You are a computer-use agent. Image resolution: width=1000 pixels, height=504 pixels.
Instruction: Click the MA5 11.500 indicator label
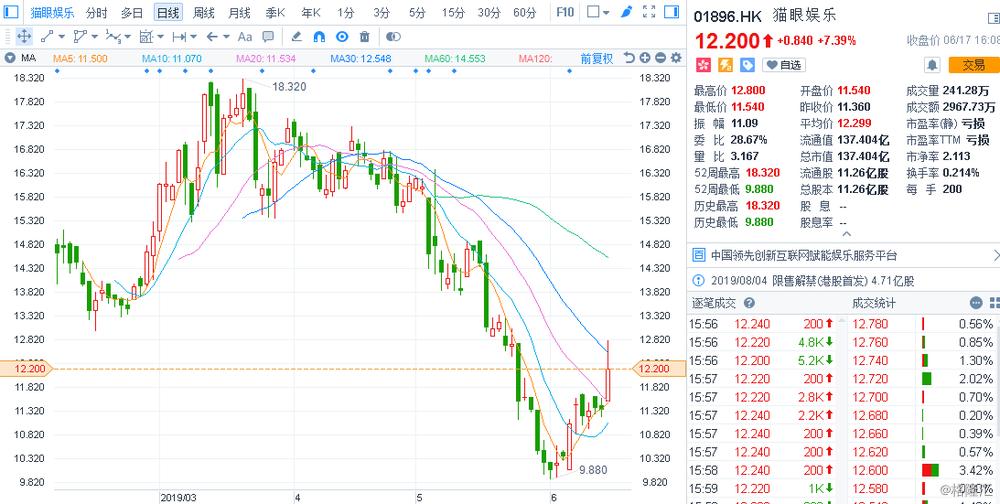click(80, 59)
